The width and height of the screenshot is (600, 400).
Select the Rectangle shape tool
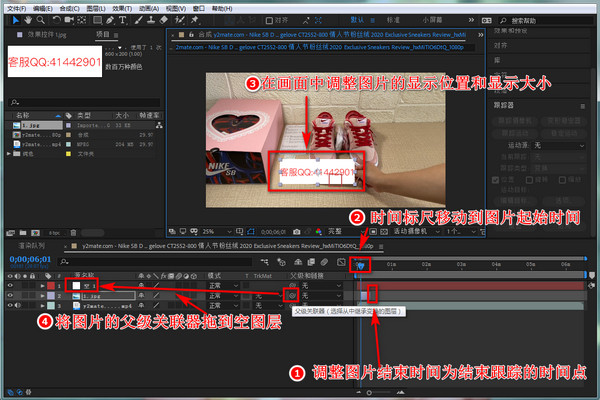tap(98, 20)
